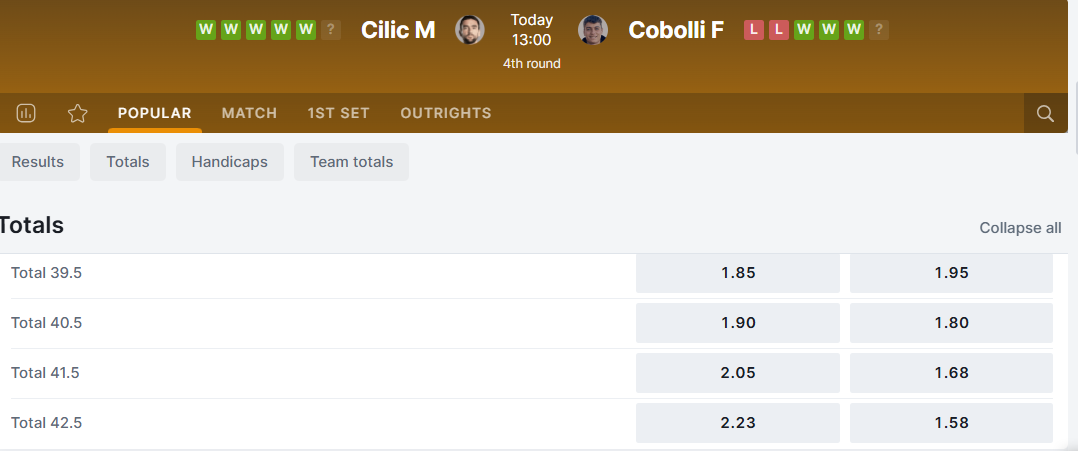The height and width of the screenshot is (451, 1078).
Task: Switch to the 1ST SET tab
Action: tap(338, 113)
